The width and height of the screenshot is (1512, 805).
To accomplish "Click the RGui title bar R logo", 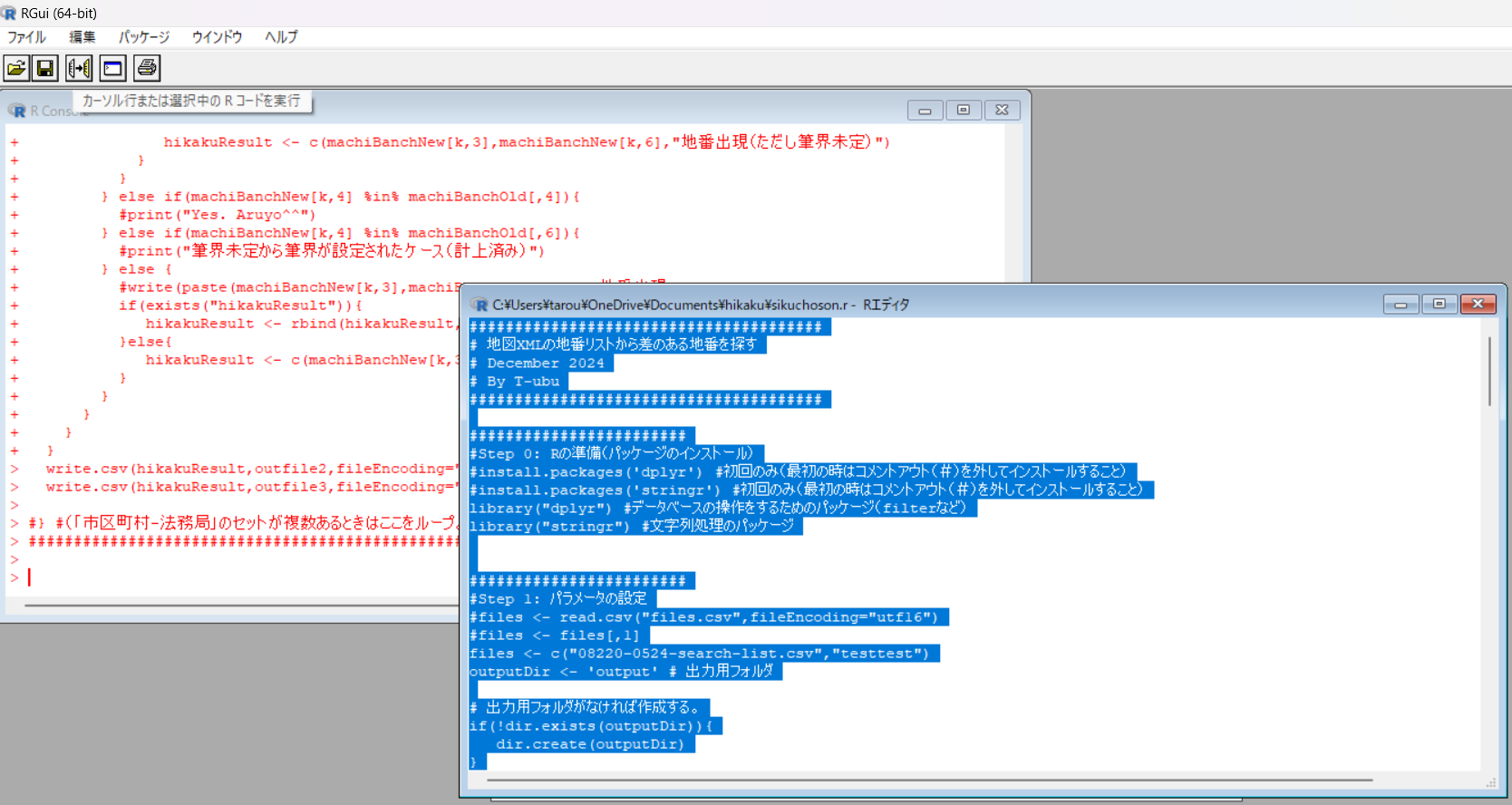I will pos(9,13).
